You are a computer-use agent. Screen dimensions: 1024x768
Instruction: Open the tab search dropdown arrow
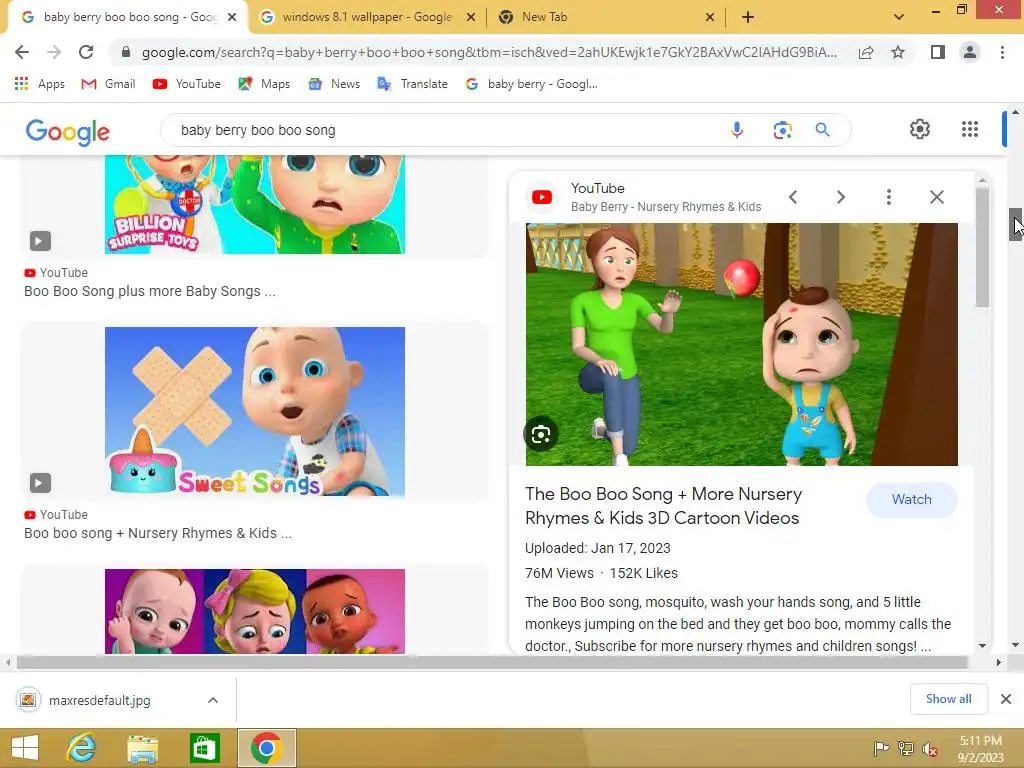[899, 18]
